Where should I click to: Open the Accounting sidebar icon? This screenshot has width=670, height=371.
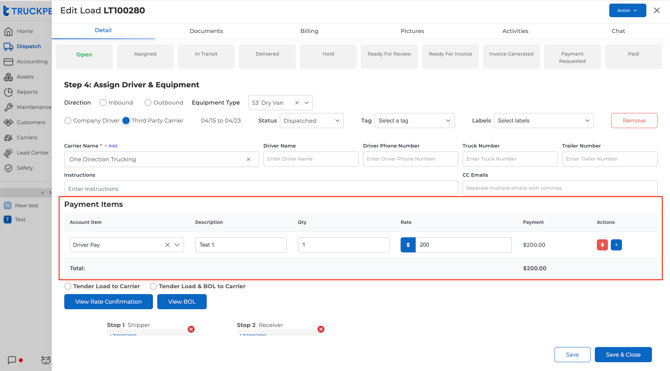(x=8, y=62)
